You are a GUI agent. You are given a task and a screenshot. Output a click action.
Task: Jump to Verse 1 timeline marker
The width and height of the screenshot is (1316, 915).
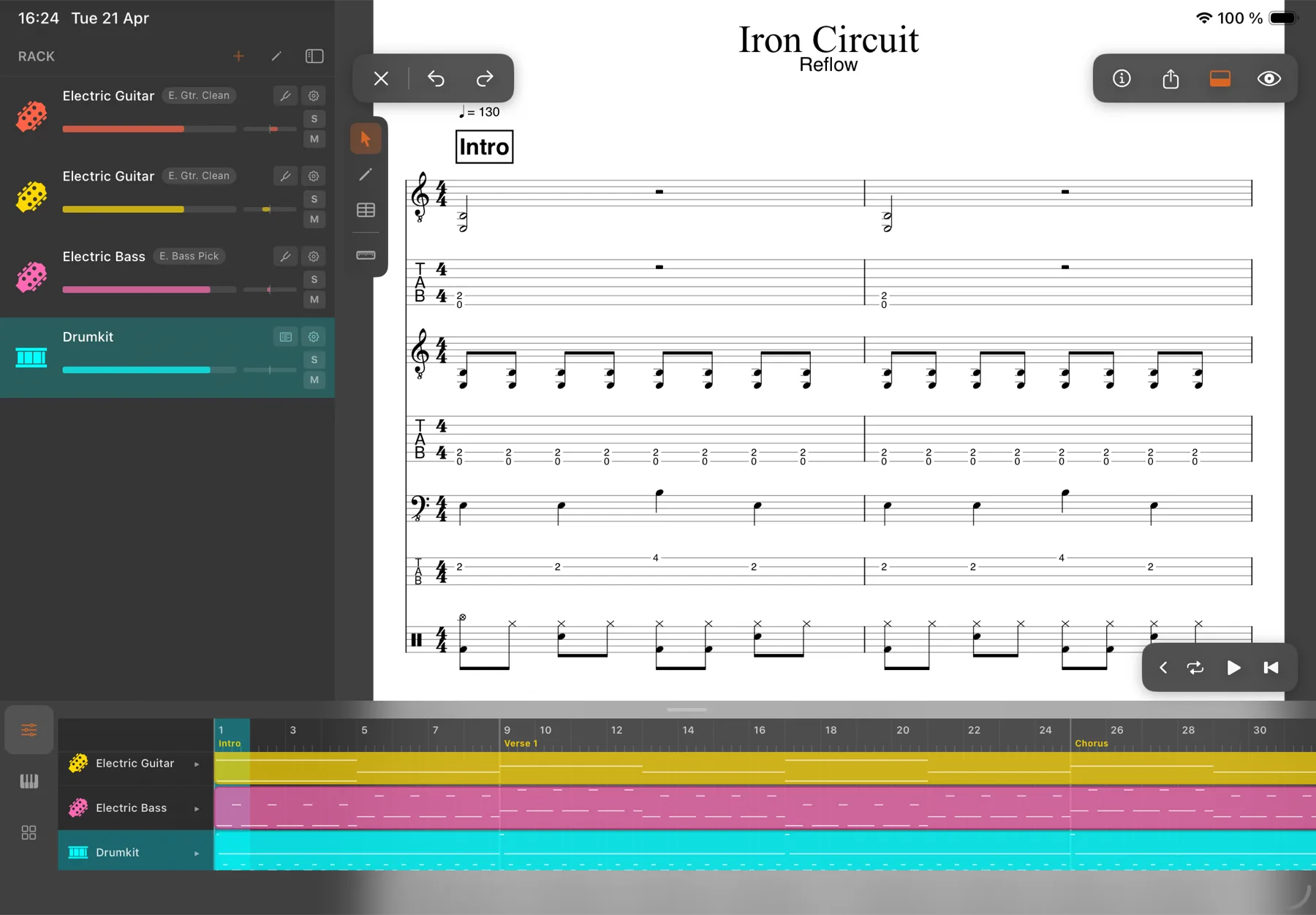[521, 743]
